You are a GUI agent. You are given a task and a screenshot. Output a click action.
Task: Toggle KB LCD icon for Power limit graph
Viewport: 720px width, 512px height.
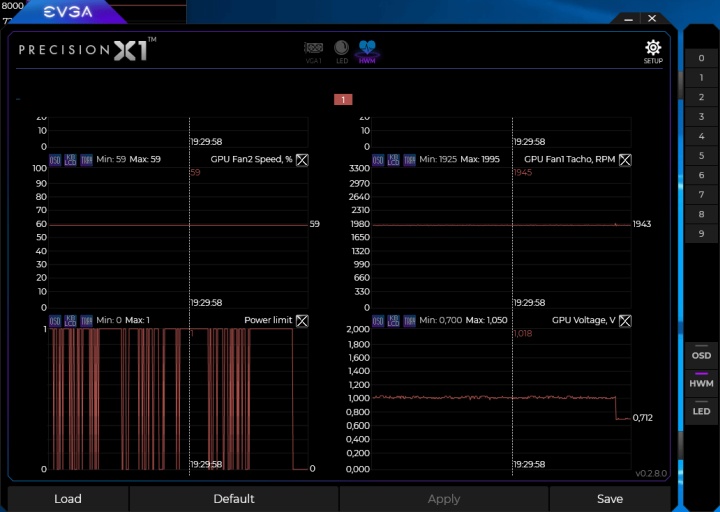tap(70, 321)
